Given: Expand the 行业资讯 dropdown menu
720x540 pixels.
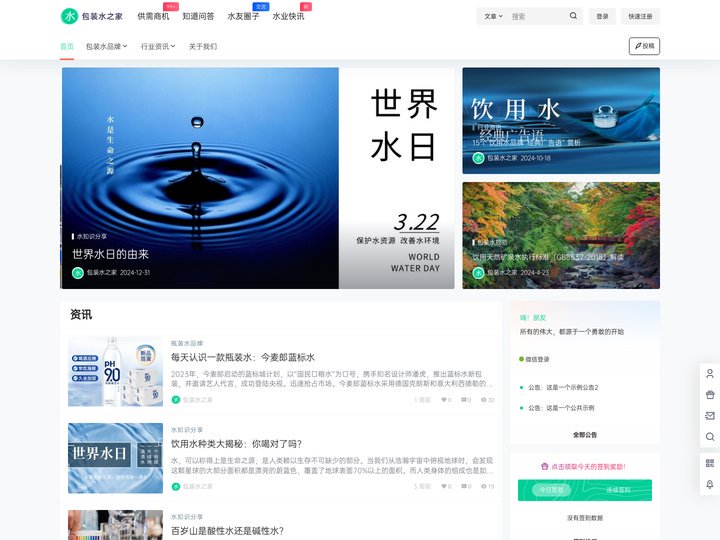Looking at the screenshot, I should click(x=158, y=46).
